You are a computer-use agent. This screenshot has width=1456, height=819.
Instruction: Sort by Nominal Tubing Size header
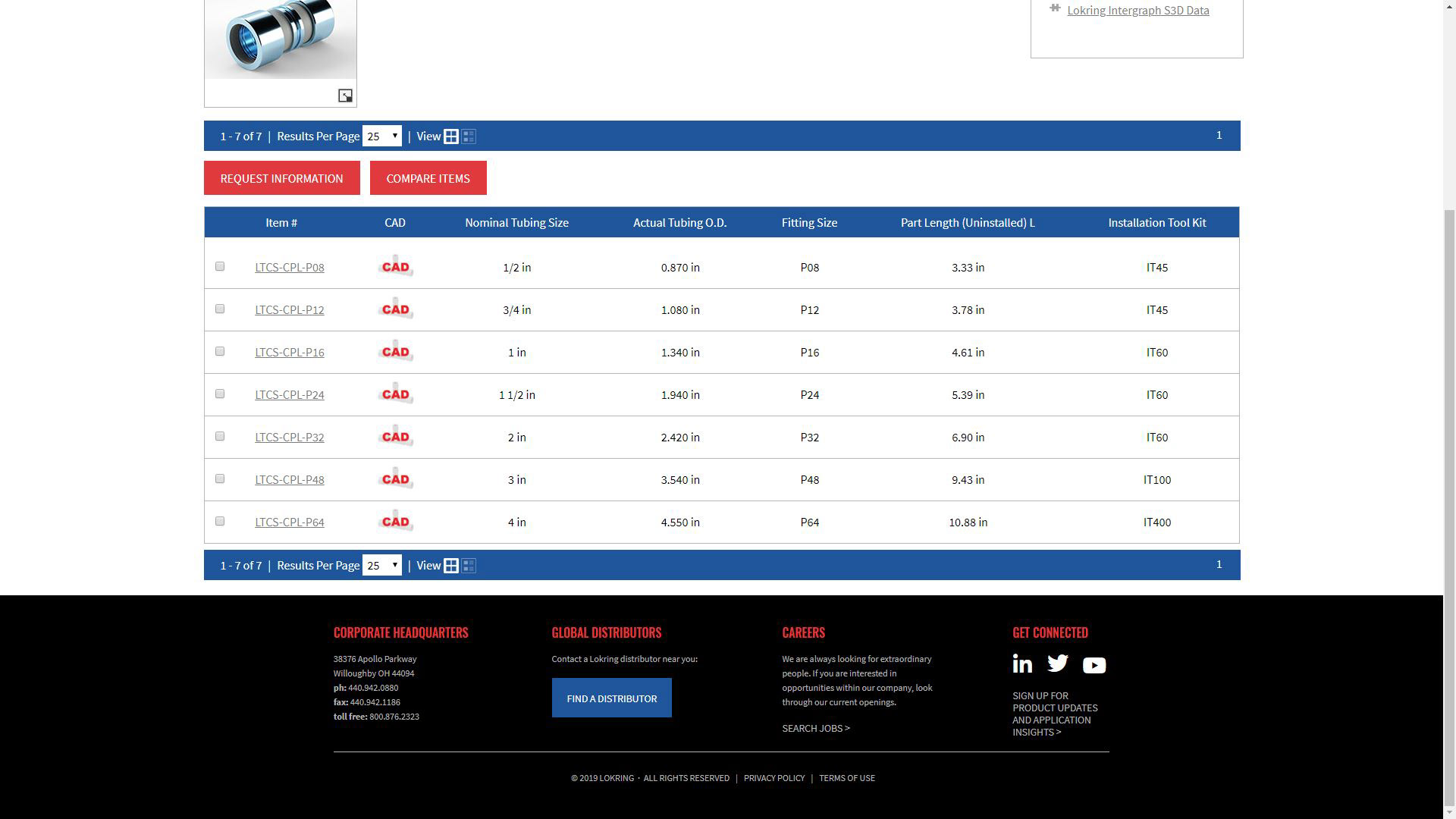[516, 223]
